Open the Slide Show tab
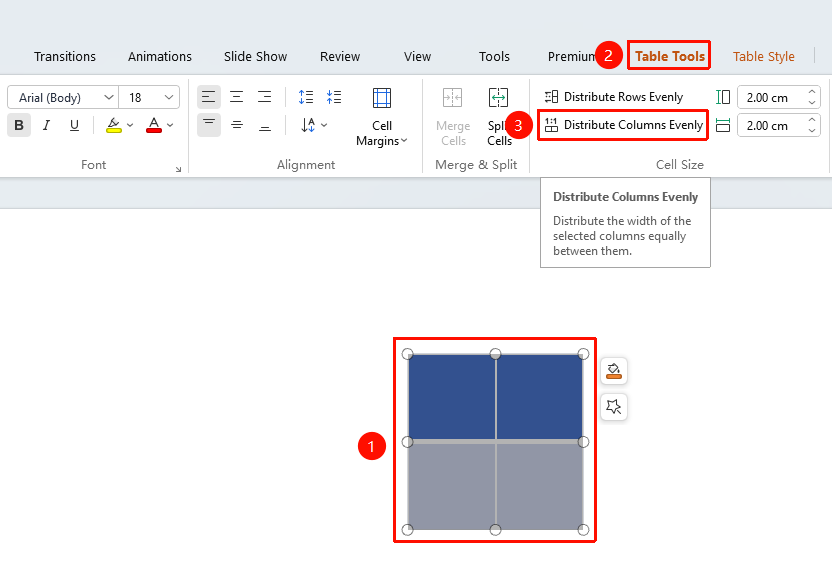 tap(255, 56)
